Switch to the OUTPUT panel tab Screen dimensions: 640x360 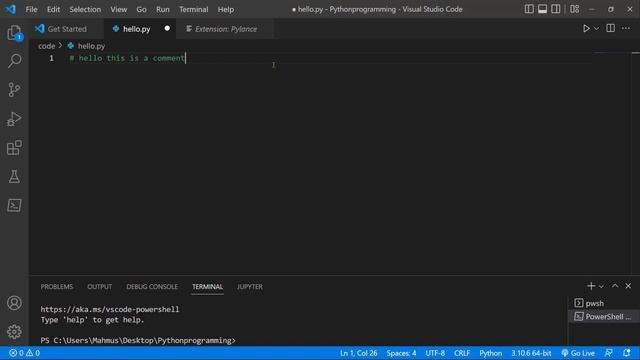100,287
